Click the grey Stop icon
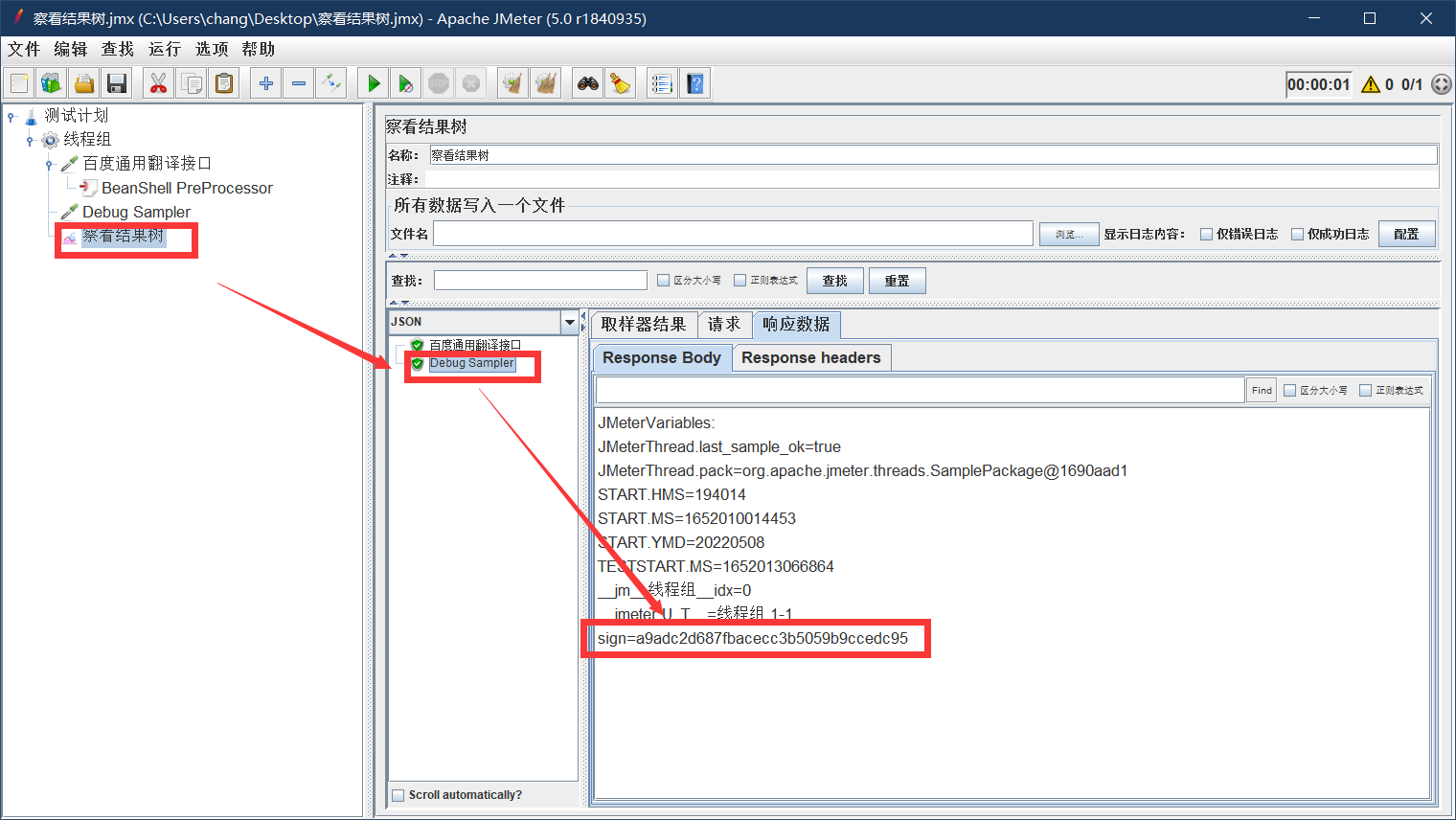Screen dimensions: 1456x820 point(439,84)
